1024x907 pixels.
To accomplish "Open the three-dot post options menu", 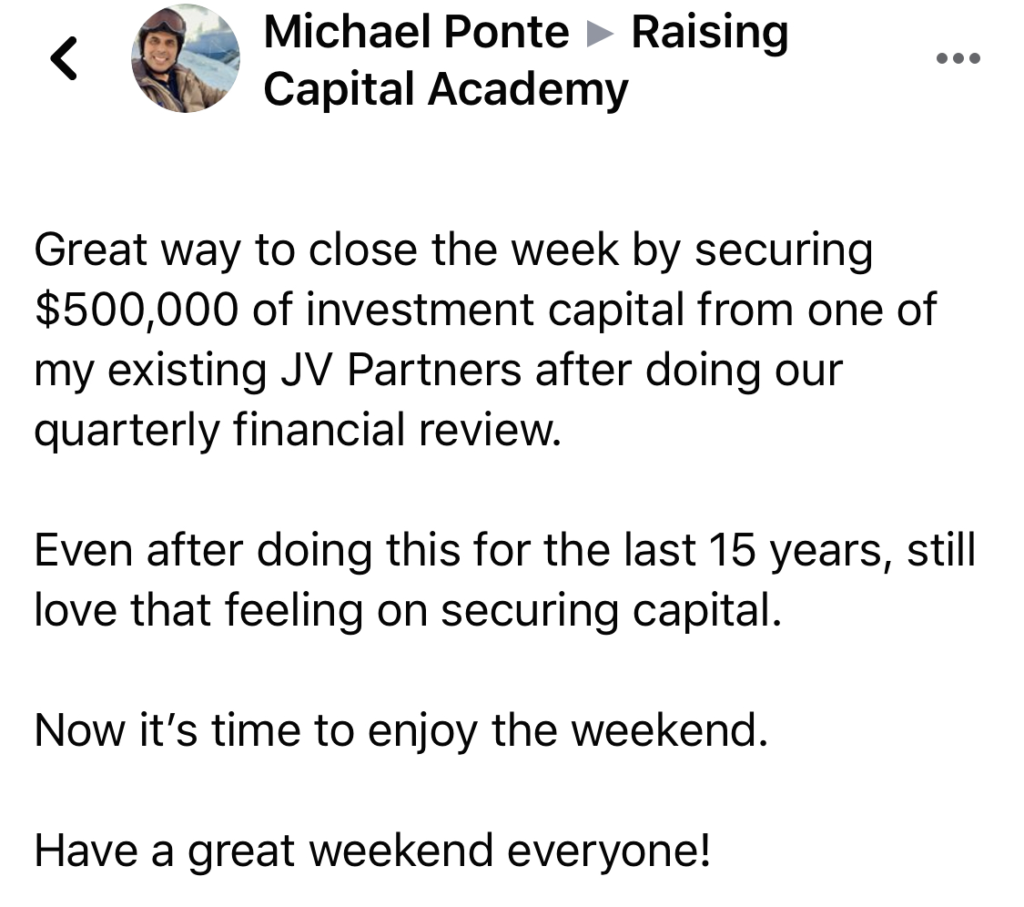I will click(958, 58).
